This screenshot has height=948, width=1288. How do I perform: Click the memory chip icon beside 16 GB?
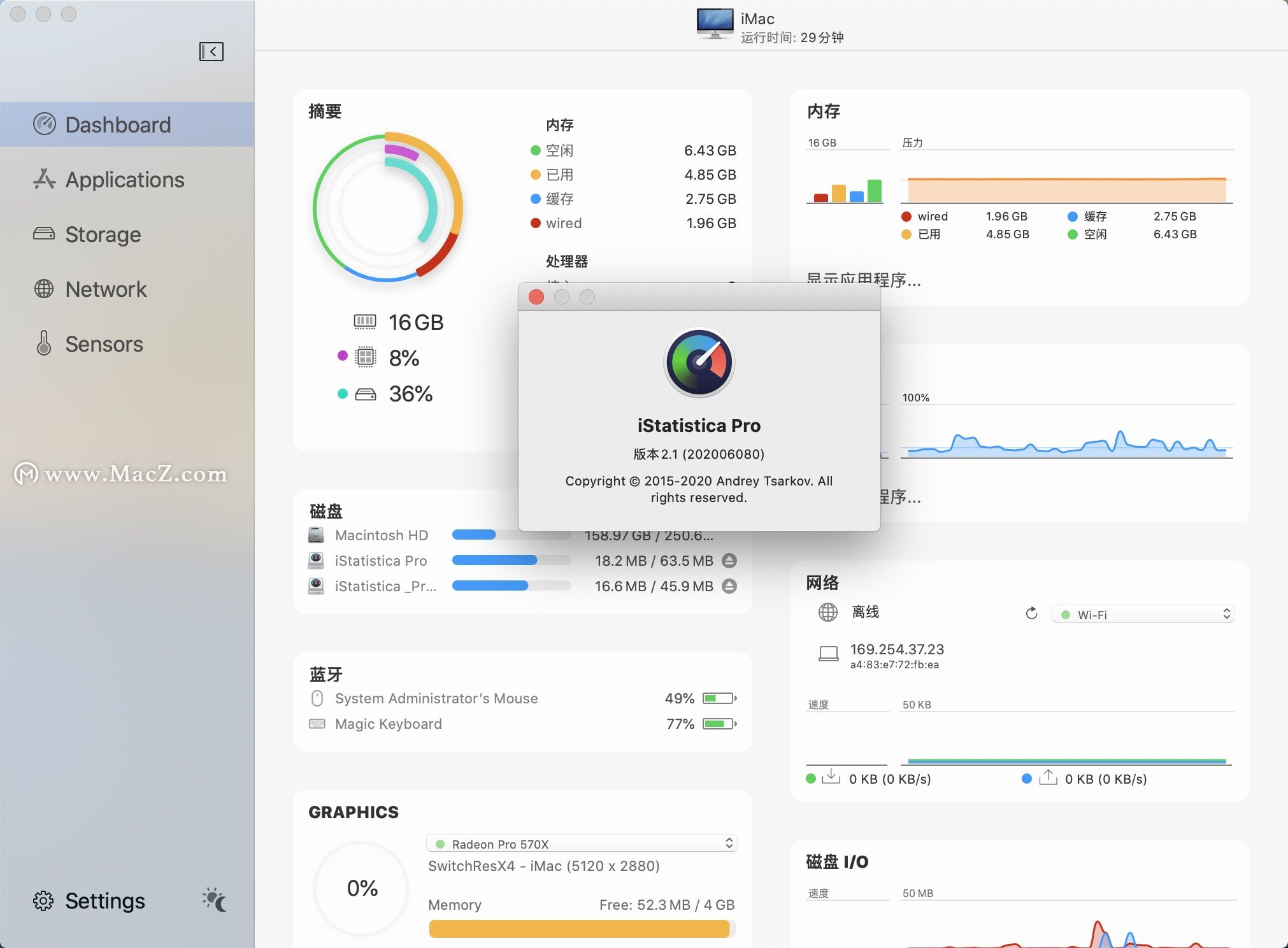click(365, 321)
